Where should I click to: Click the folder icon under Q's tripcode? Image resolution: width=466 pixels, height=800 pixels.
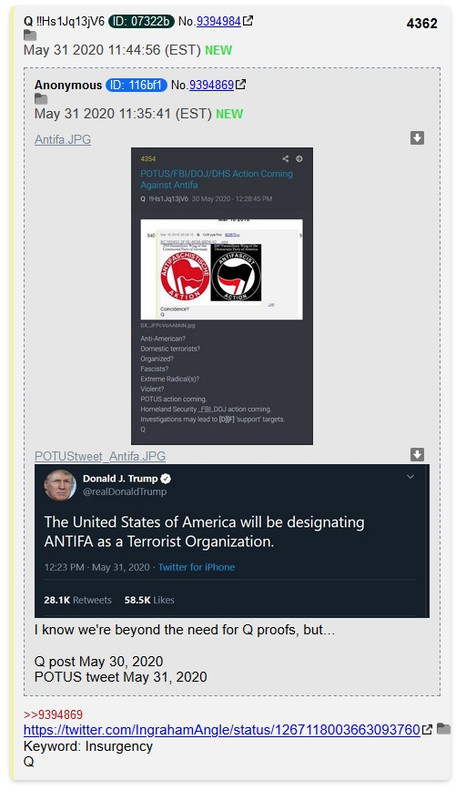[30, 36]
